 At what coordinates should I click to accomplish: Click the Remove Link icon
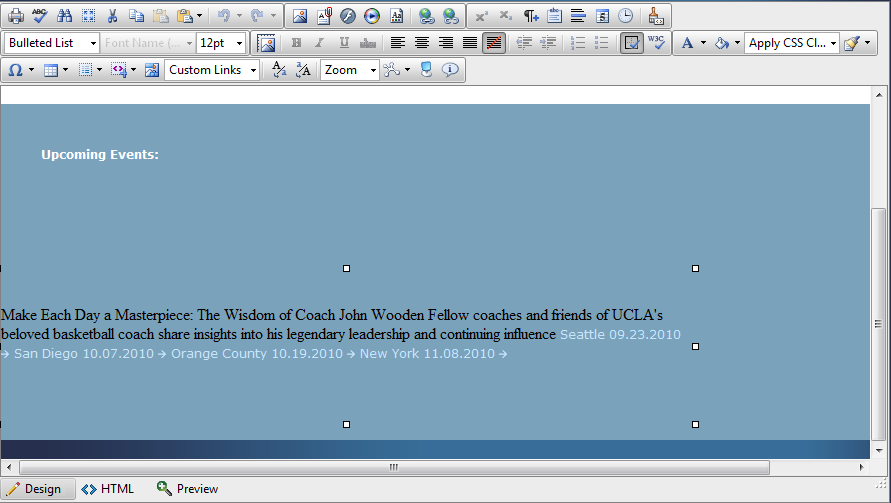click(451, 16)
